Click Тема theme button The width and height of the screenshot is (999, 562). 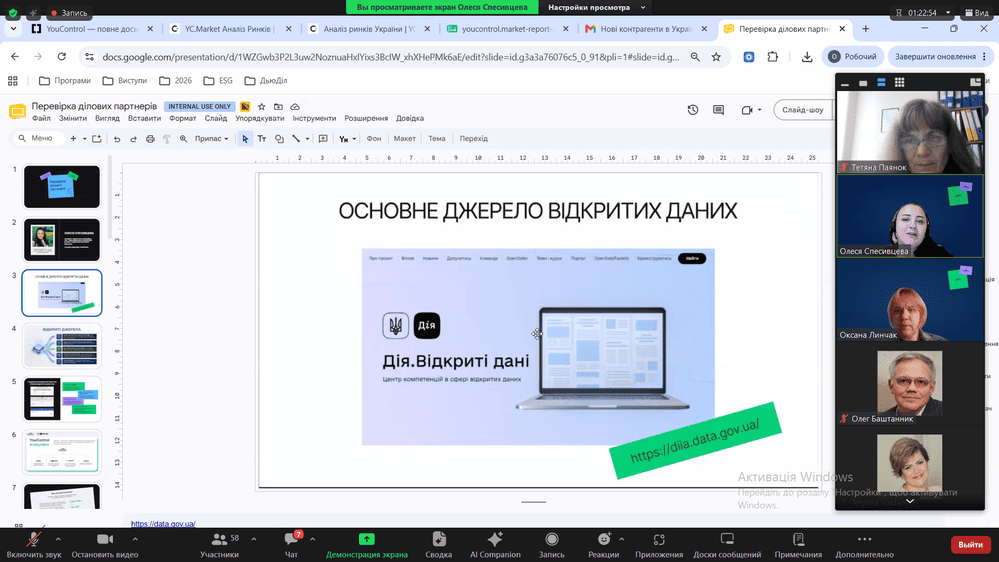pos(437,138)
